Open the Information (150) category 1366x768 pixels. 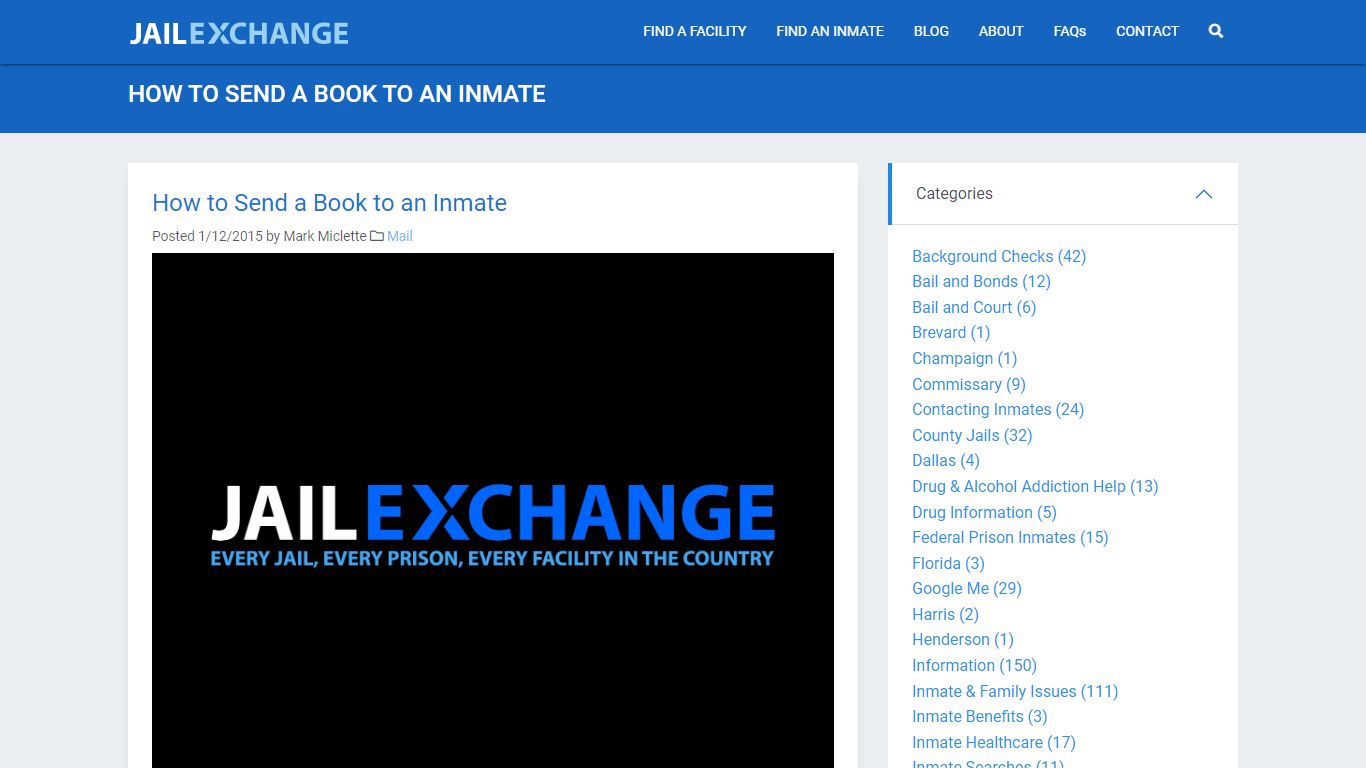point(974,665)
